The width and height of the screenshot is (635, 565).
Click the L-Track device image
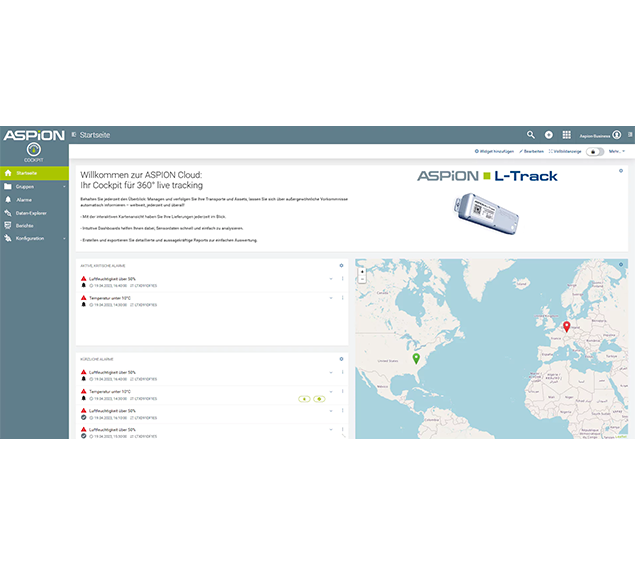(486, 213)
